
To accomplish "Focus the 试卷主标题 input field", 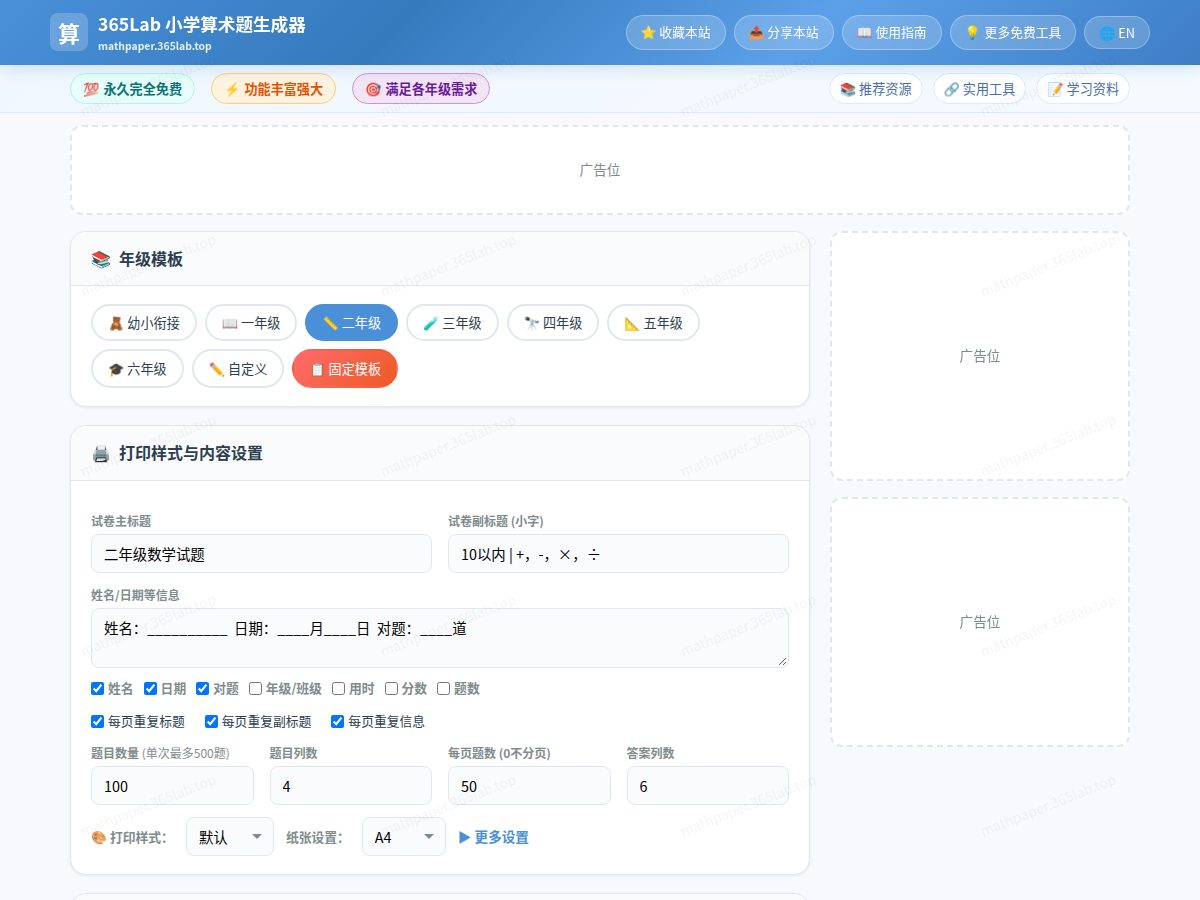I will (x=261, y=554).
